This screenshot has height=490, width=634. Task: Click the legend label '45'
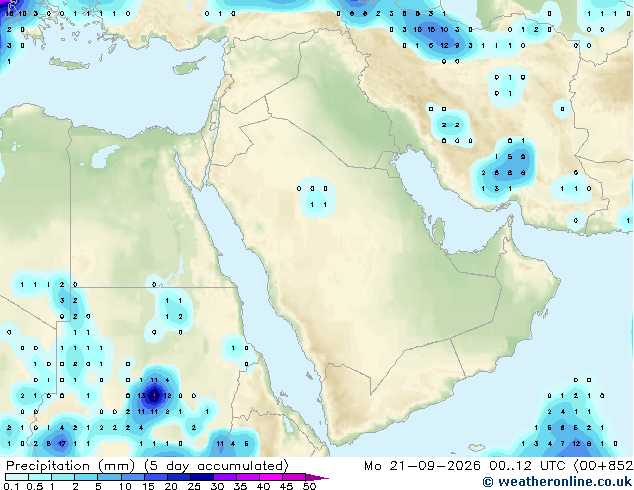[286, 486]
